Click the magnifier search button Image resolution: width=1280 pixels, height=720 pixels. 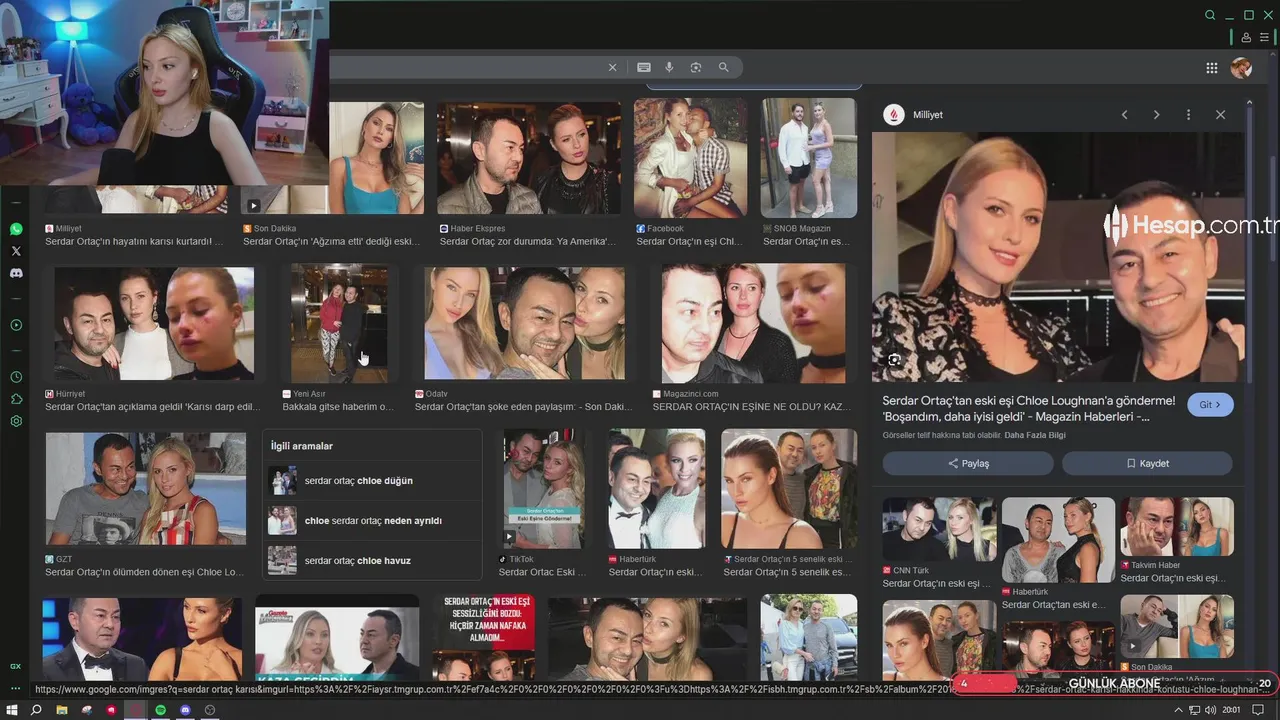pyautogui.click(x=723, y=67)
